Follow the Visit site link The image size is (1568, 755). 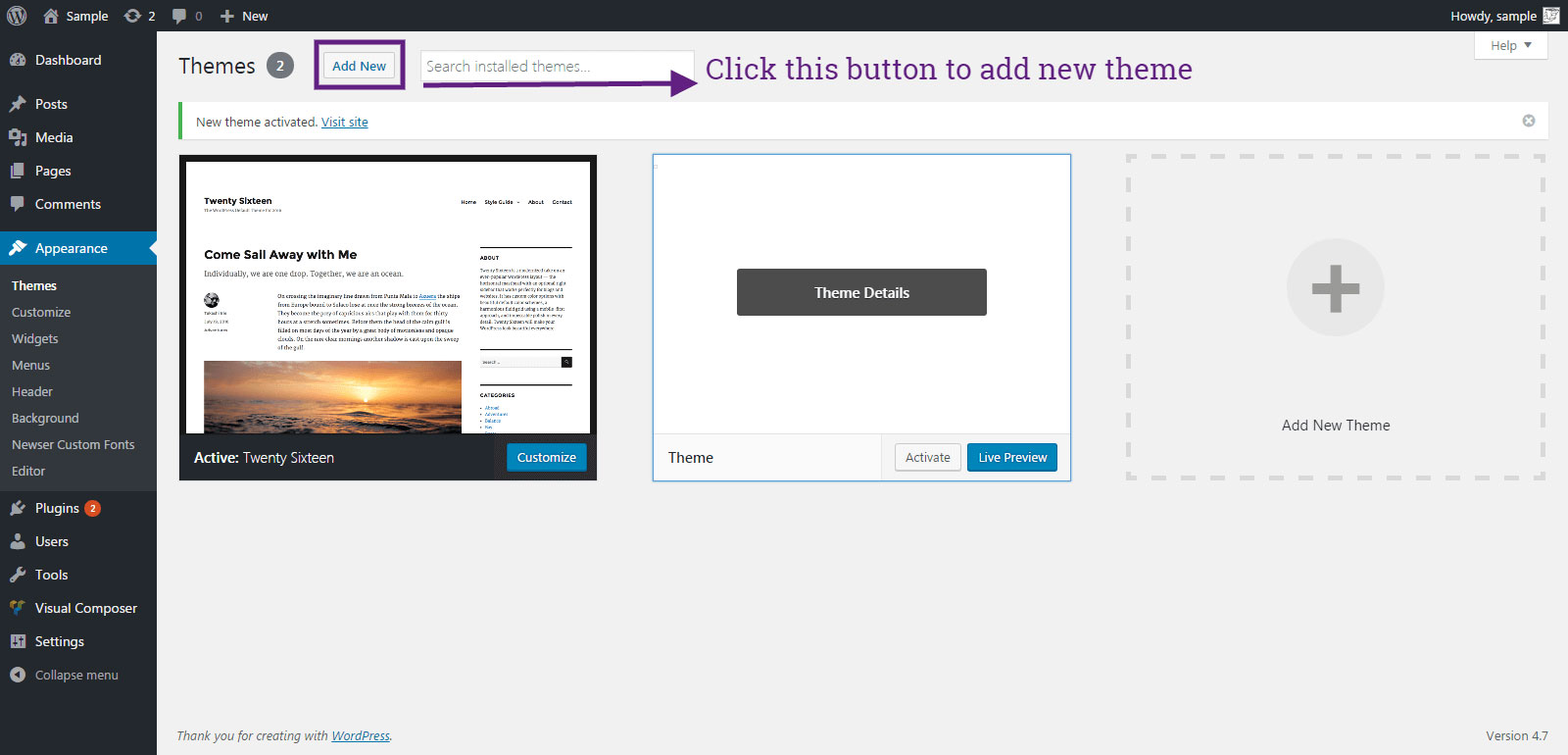[x=345, y=123]
